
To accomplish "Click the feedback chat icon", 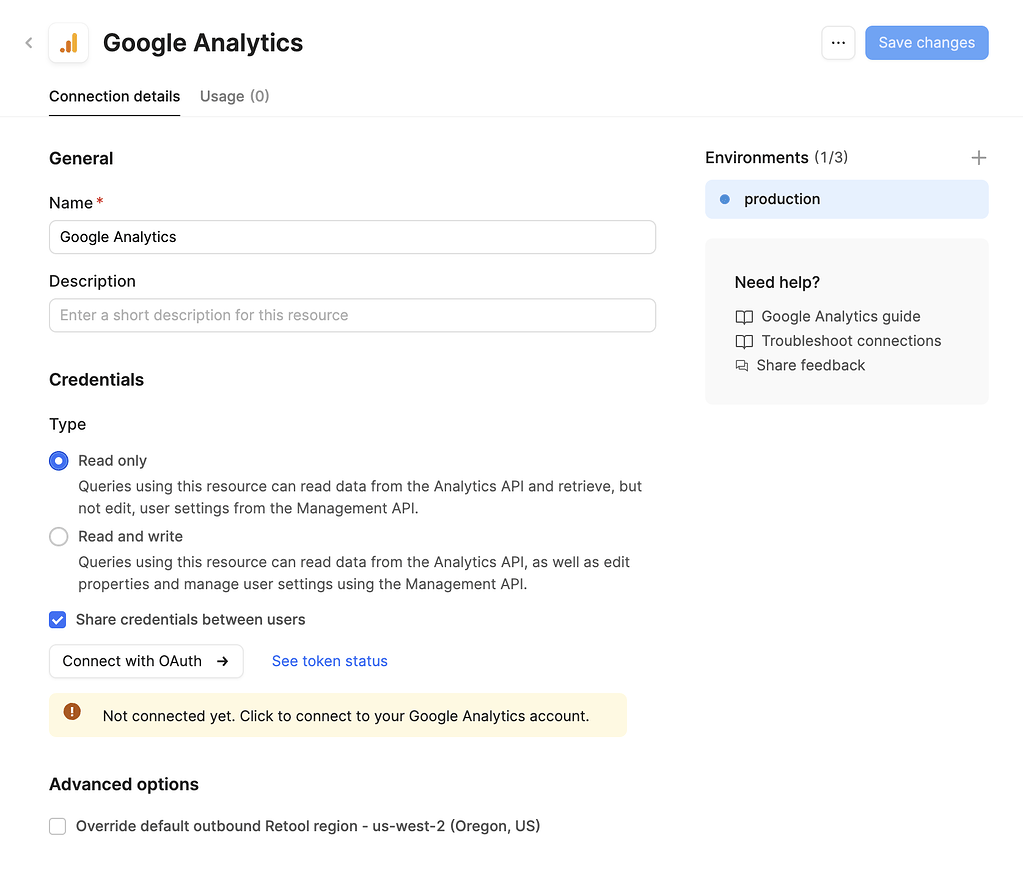I will tap(743, 365).
